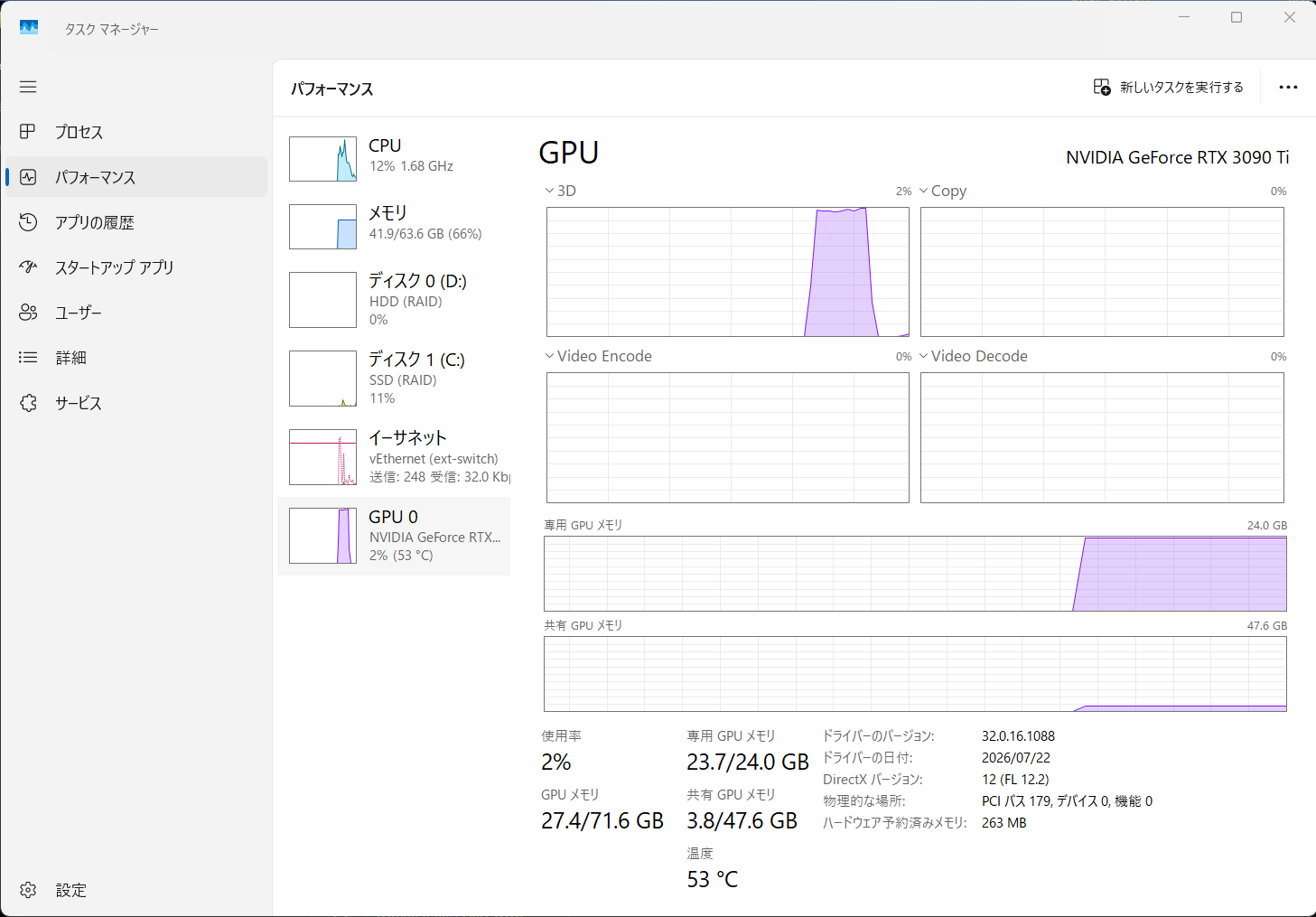Click the 詳細 list icon
This screenshot has width=1316, height=917.
pyautogui.click(x=28, y=358)
